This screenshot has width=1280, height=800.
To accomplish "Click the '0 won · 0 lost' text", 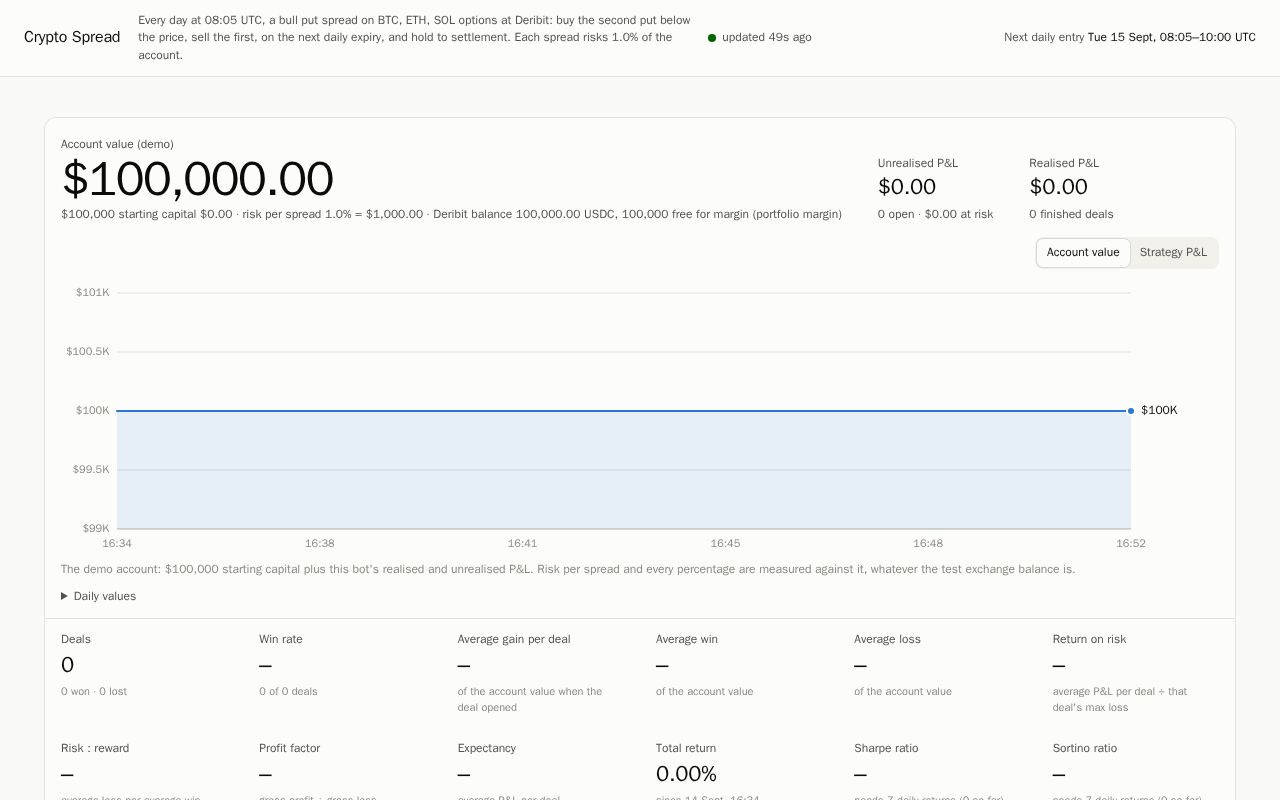I will (94, 691).
